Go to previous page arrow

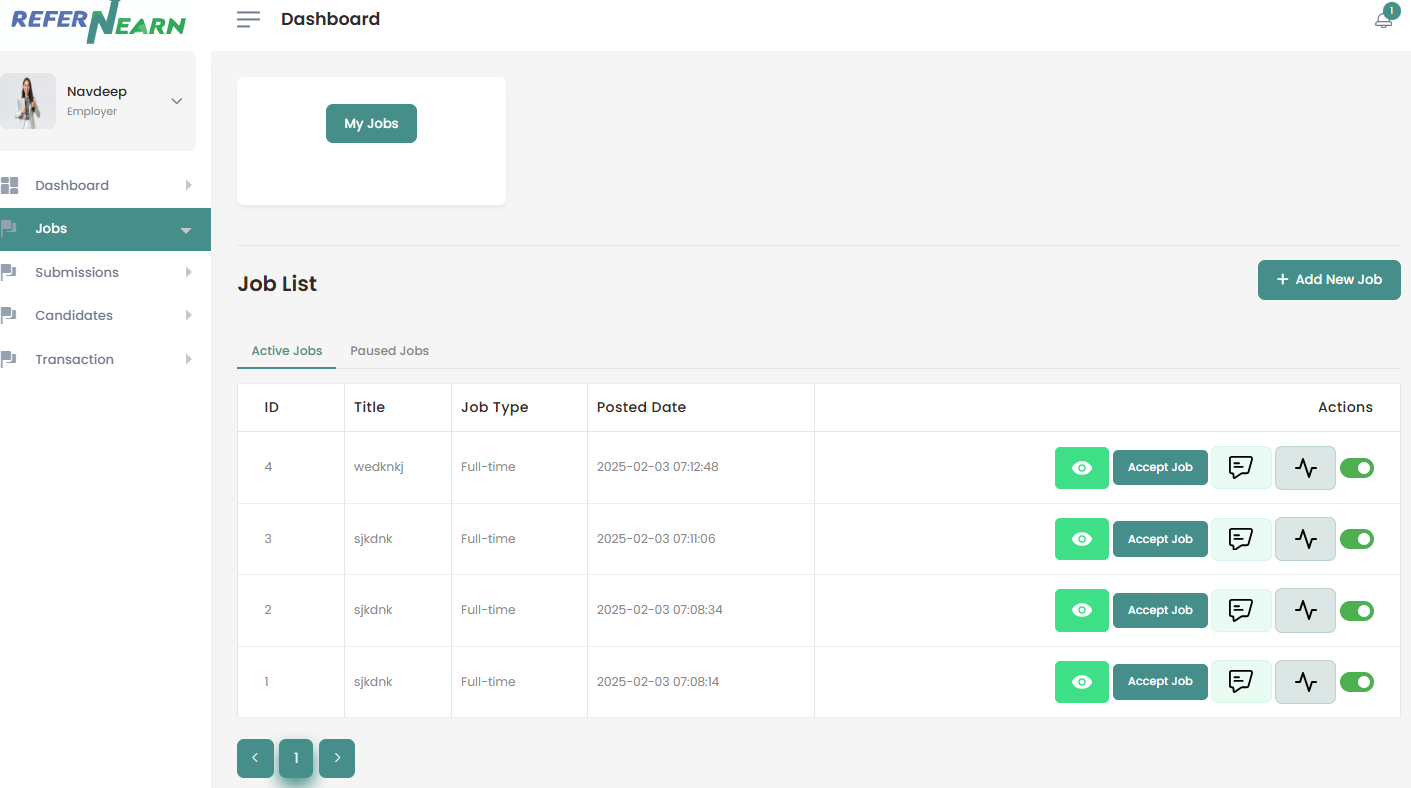(255, 758)
